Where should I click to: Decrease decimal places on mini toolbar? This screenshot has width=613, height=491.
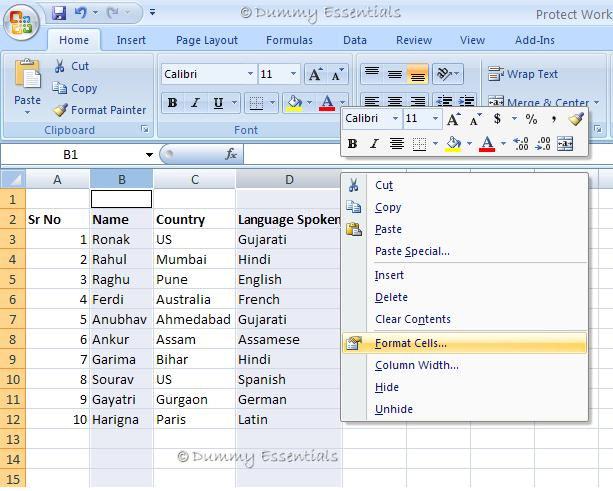[543, 143]
